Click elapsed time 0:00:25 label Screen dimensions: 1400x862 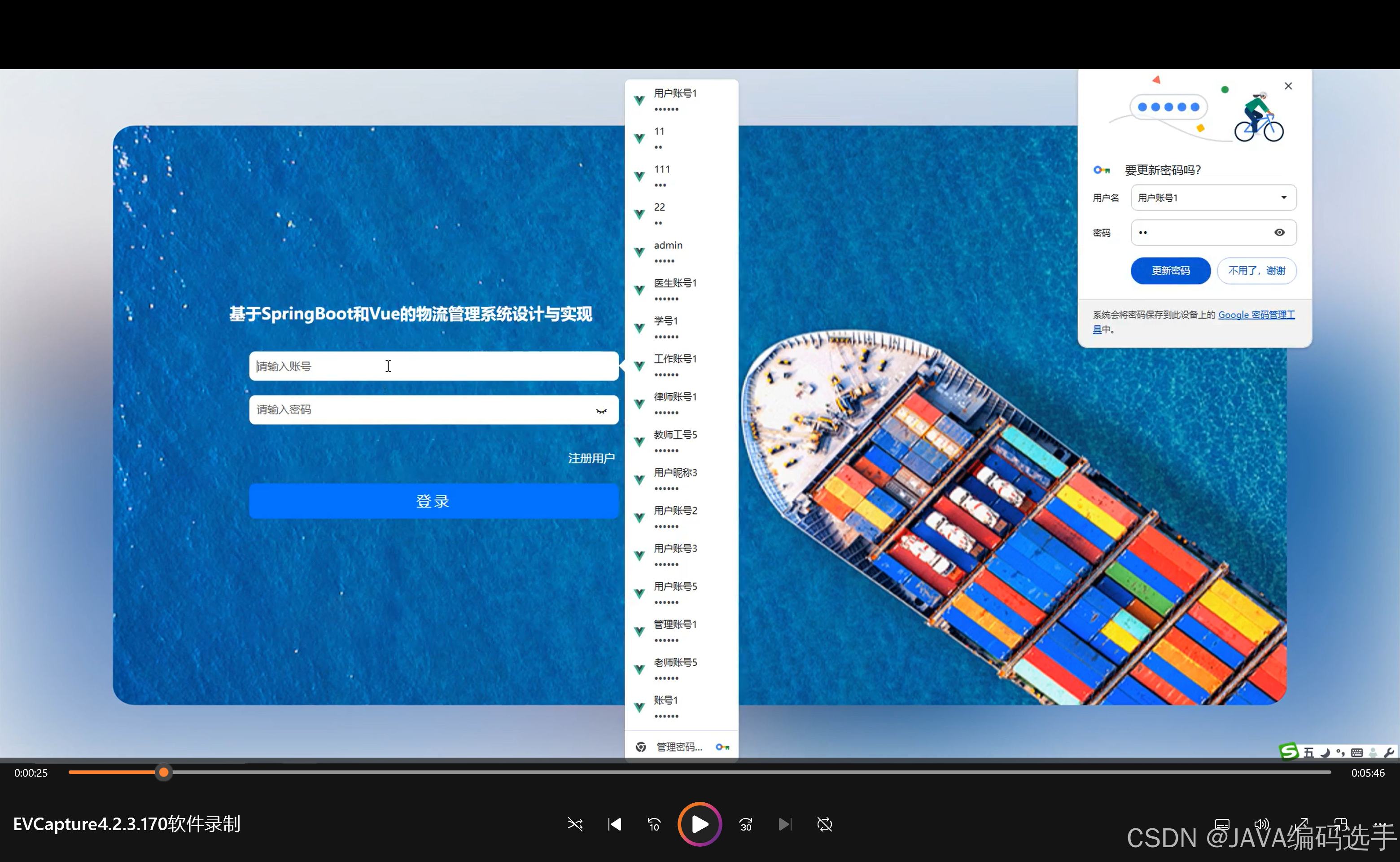point(31,773)
